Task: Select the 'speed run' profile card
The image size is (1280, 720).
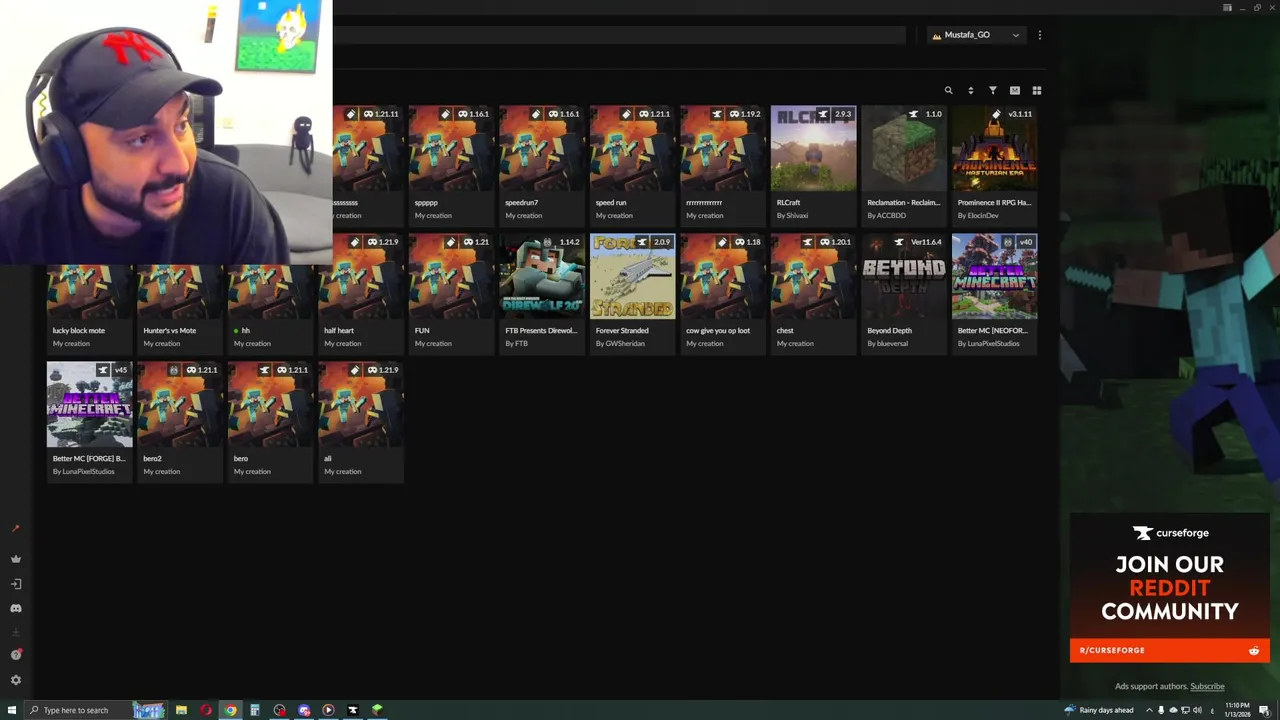Action: pyautogui.click(x=632, y=165)
